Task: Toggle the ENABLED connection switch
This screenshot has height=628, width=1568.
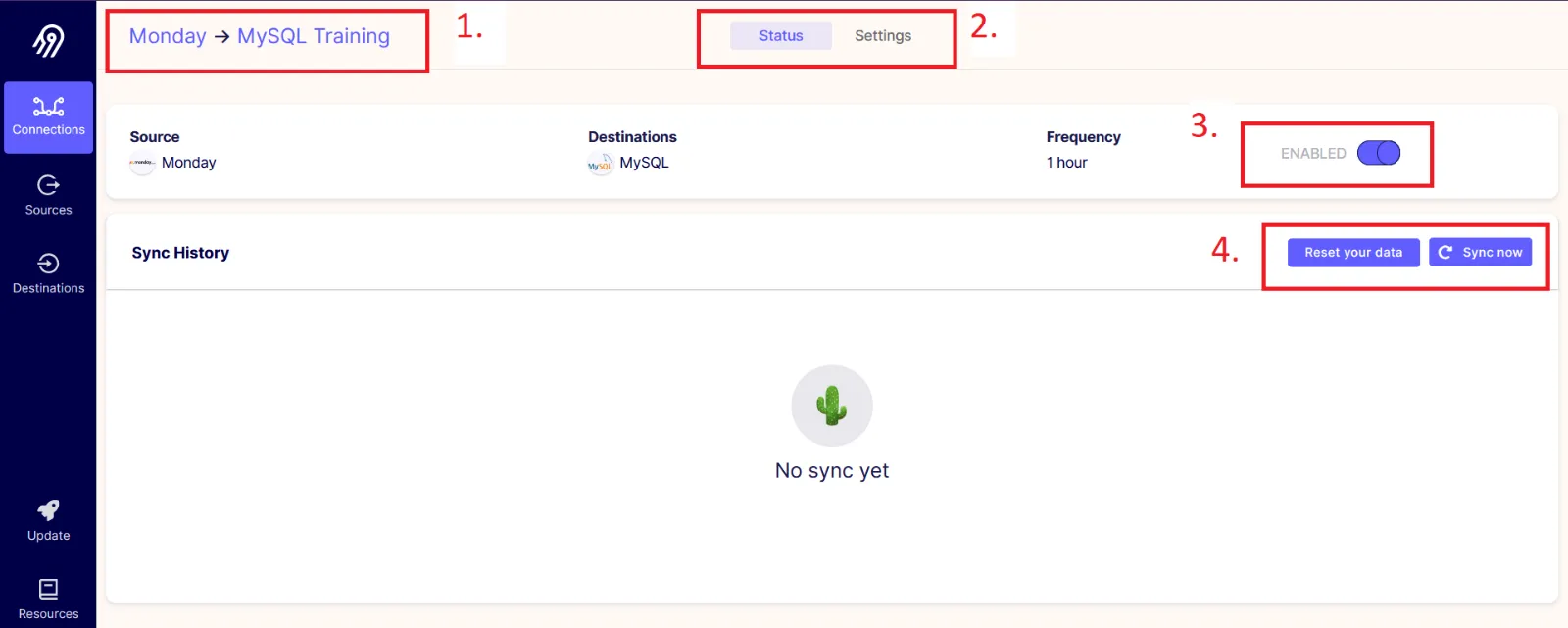Action: [x=1379, y=153]
